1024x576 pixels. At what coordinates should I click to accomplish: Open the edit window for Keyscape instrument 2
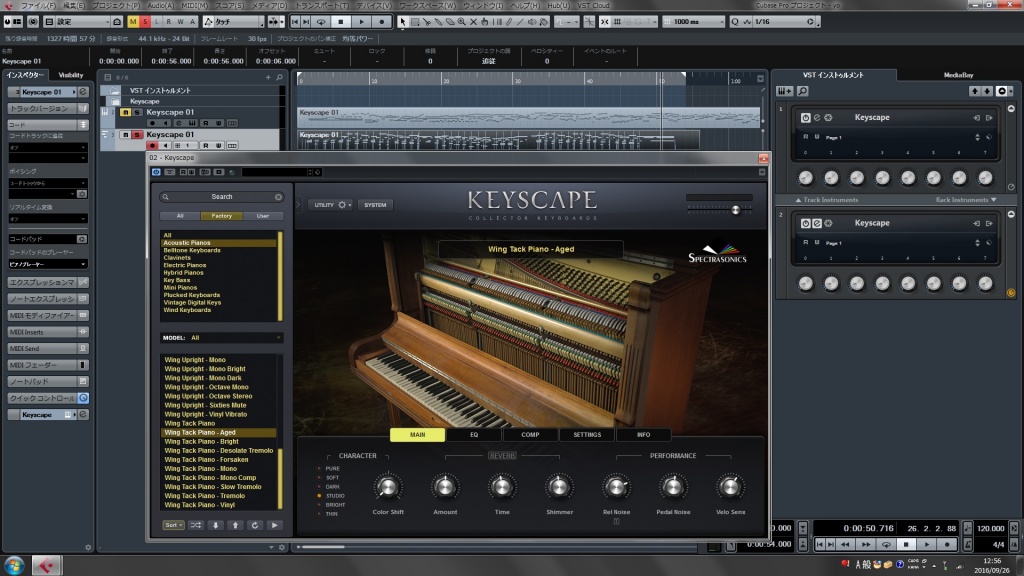pos(817,223)
